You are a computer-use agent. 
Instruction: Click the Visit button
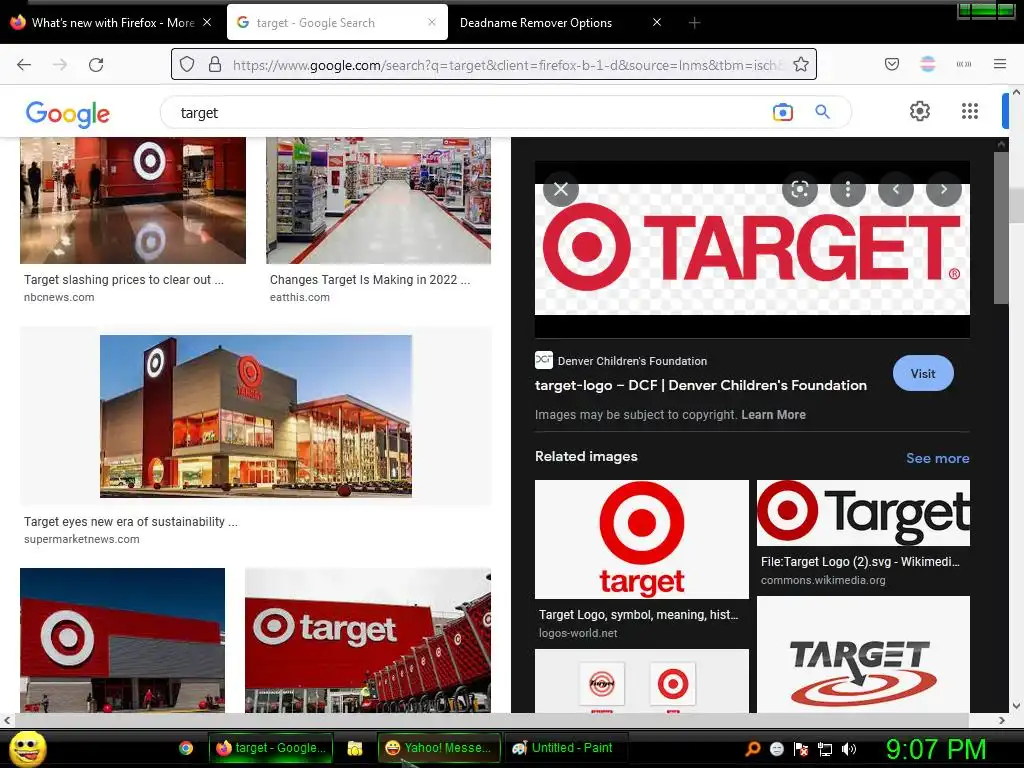tap(923, 374)
